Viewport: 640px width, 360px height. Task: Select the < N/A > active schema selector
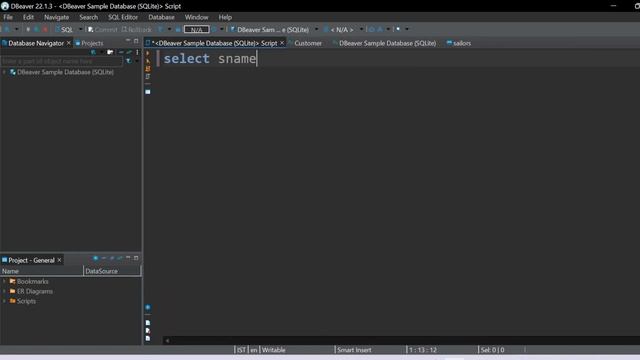pyautogui.click(x=339, y=29)
